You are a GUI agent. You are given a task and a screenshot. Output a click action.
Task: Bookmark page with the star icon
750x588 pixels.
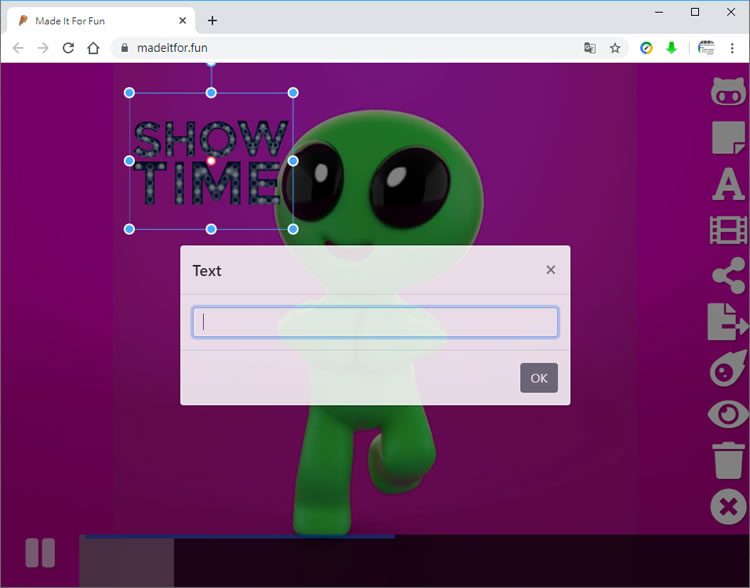[x=615, y=48]
